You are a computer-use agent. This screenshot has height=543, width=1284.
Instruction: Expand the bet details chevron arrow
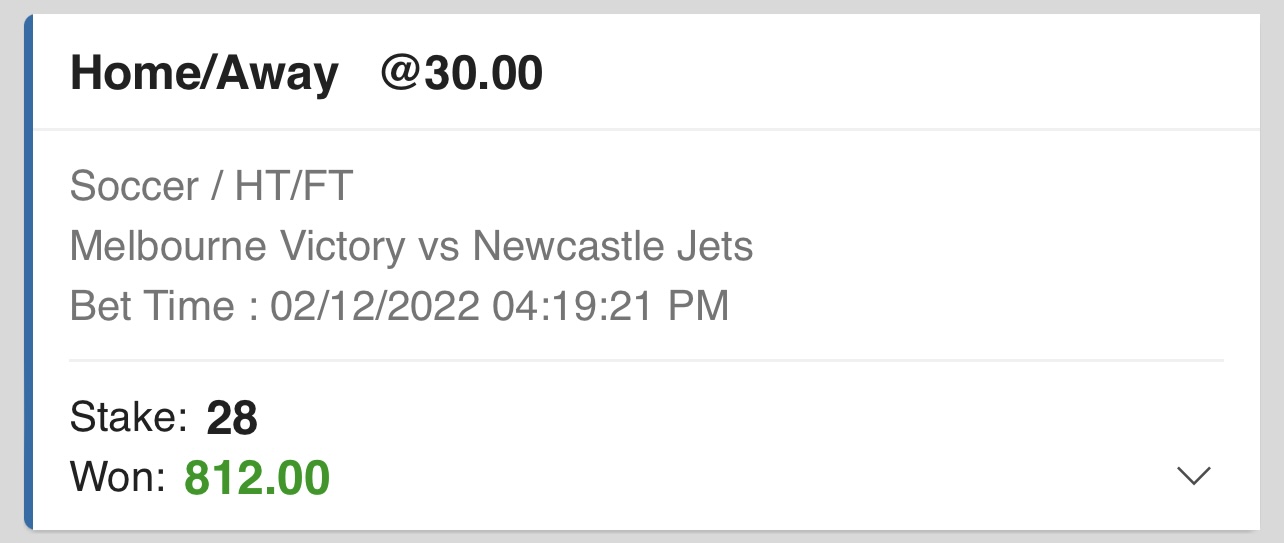click(1194, 477)
